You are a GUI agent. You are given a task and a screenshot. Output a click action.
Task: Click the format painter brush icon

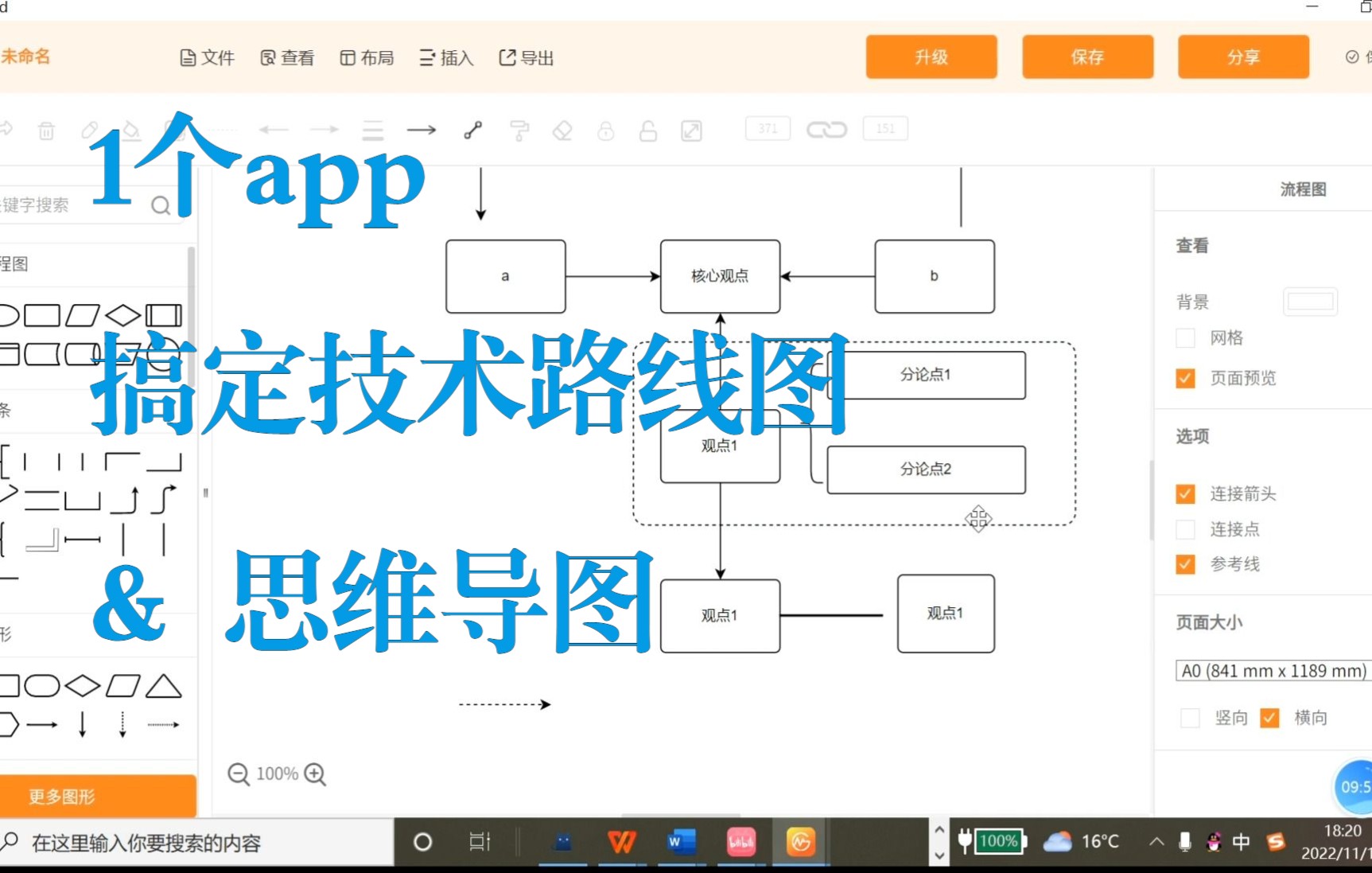coord(519,130)
